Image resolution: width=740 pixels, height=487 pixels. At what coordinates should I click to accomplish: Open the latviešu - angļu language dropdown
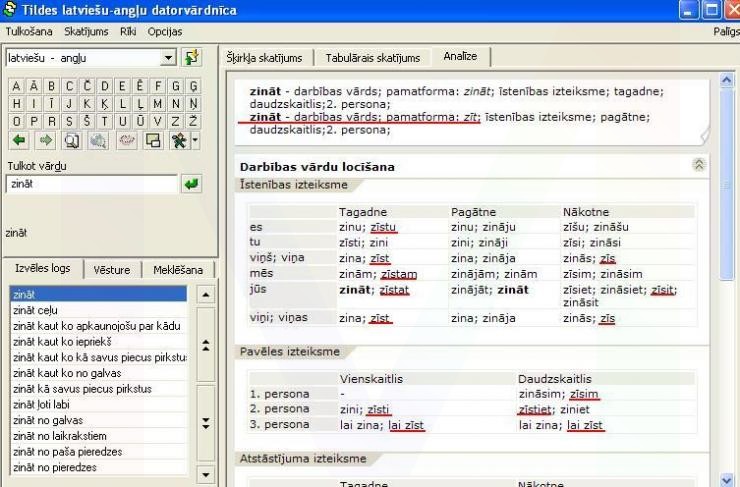point(168,59)
